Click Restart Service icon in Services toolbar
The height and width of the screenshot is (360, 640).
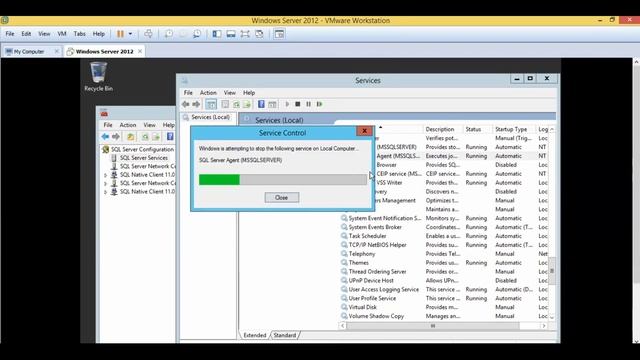pos(319,104)
